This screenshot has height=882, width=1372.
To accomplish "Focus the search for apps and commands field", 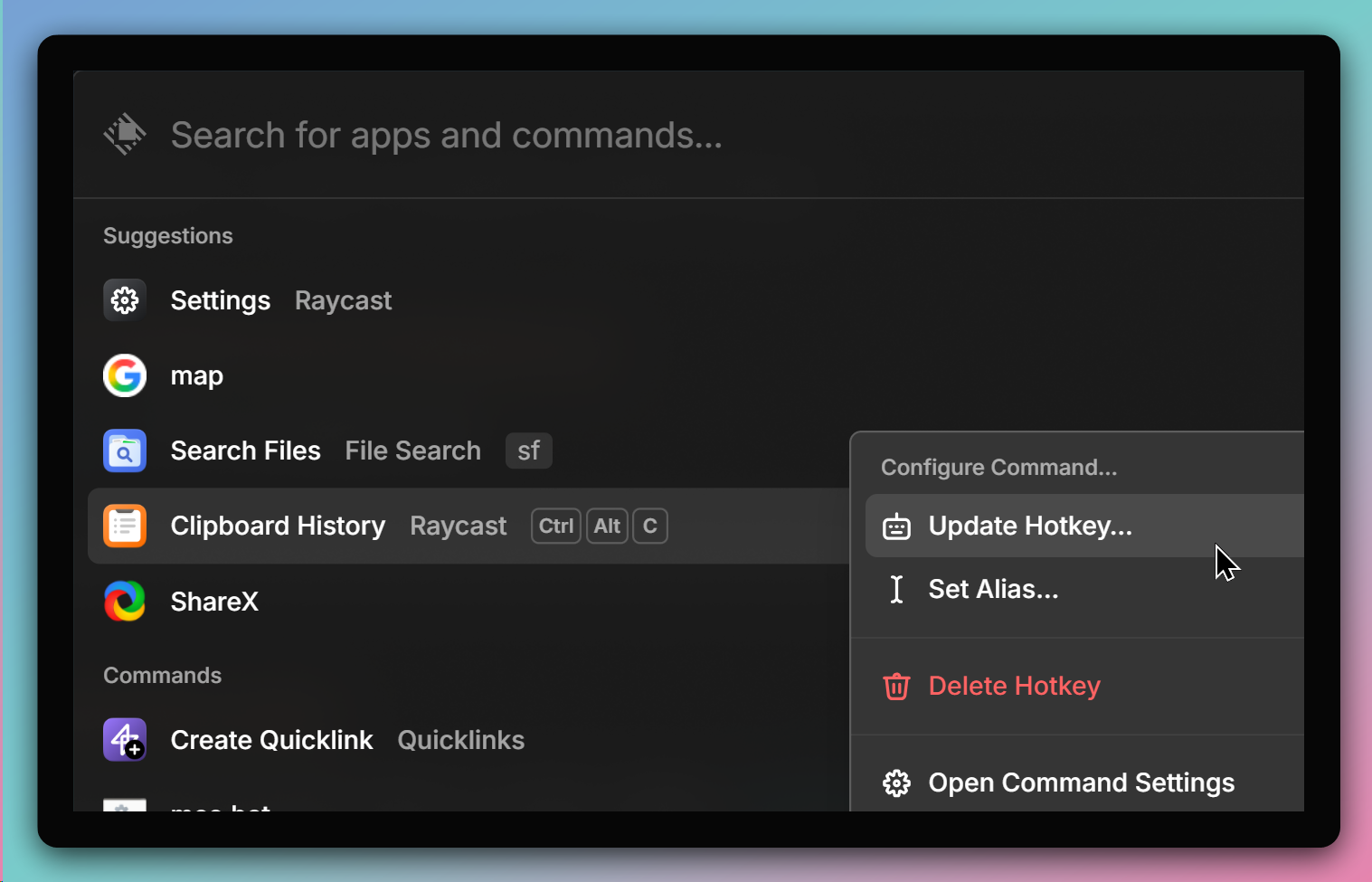I will 687,135.
